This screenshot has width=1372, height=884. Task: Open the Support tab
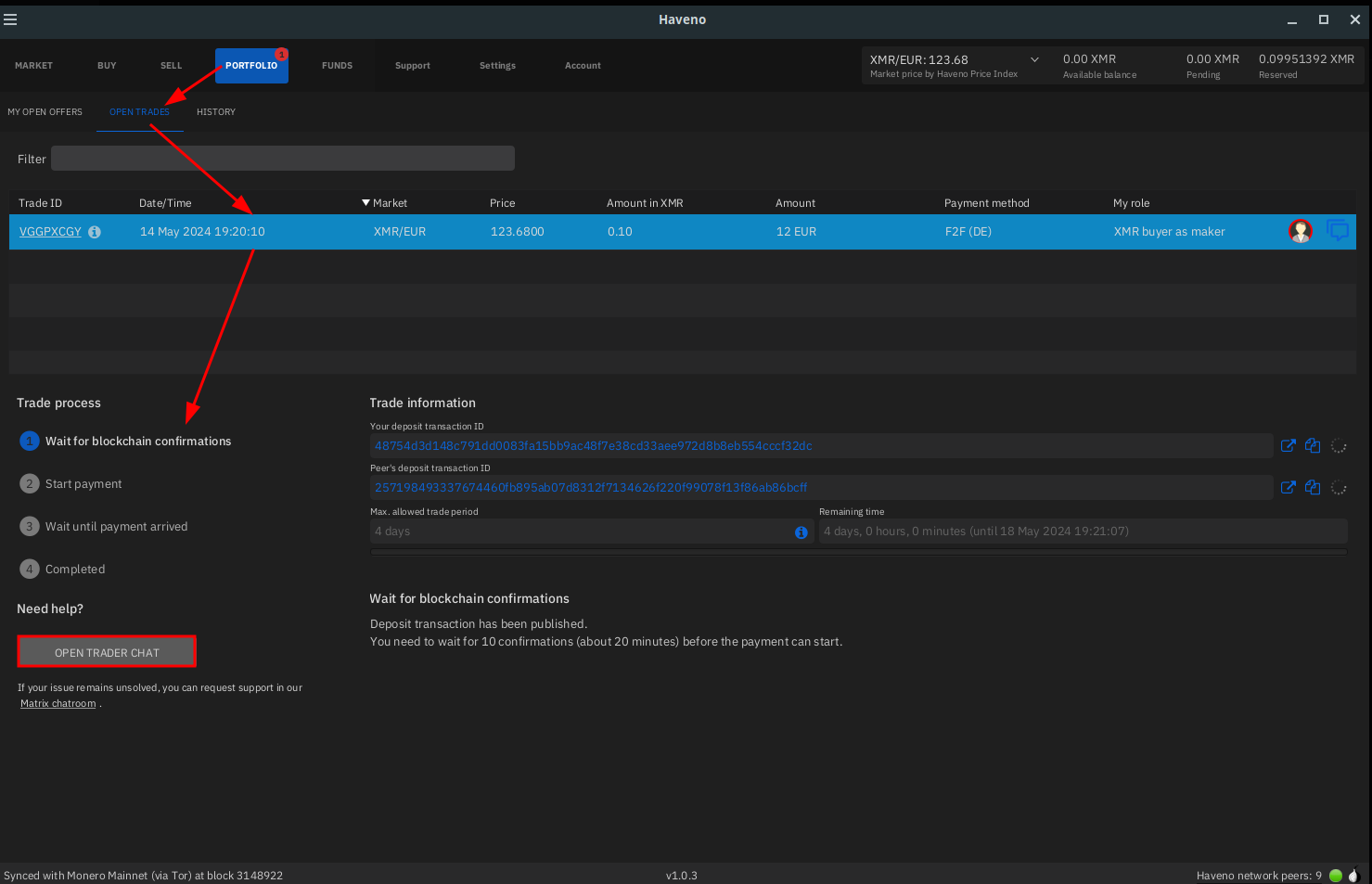coord(413,66)
